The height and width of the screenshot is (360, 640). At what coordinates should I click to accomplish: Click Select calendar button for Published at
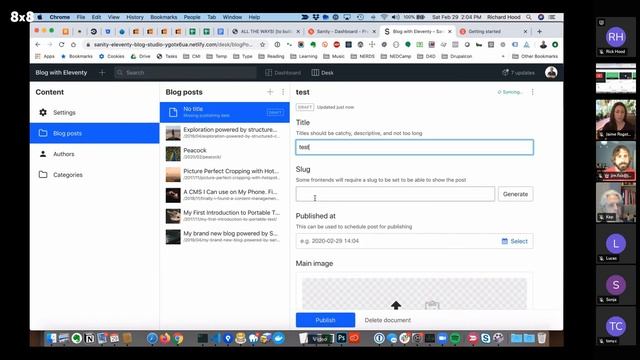click(x=515, y=241)
